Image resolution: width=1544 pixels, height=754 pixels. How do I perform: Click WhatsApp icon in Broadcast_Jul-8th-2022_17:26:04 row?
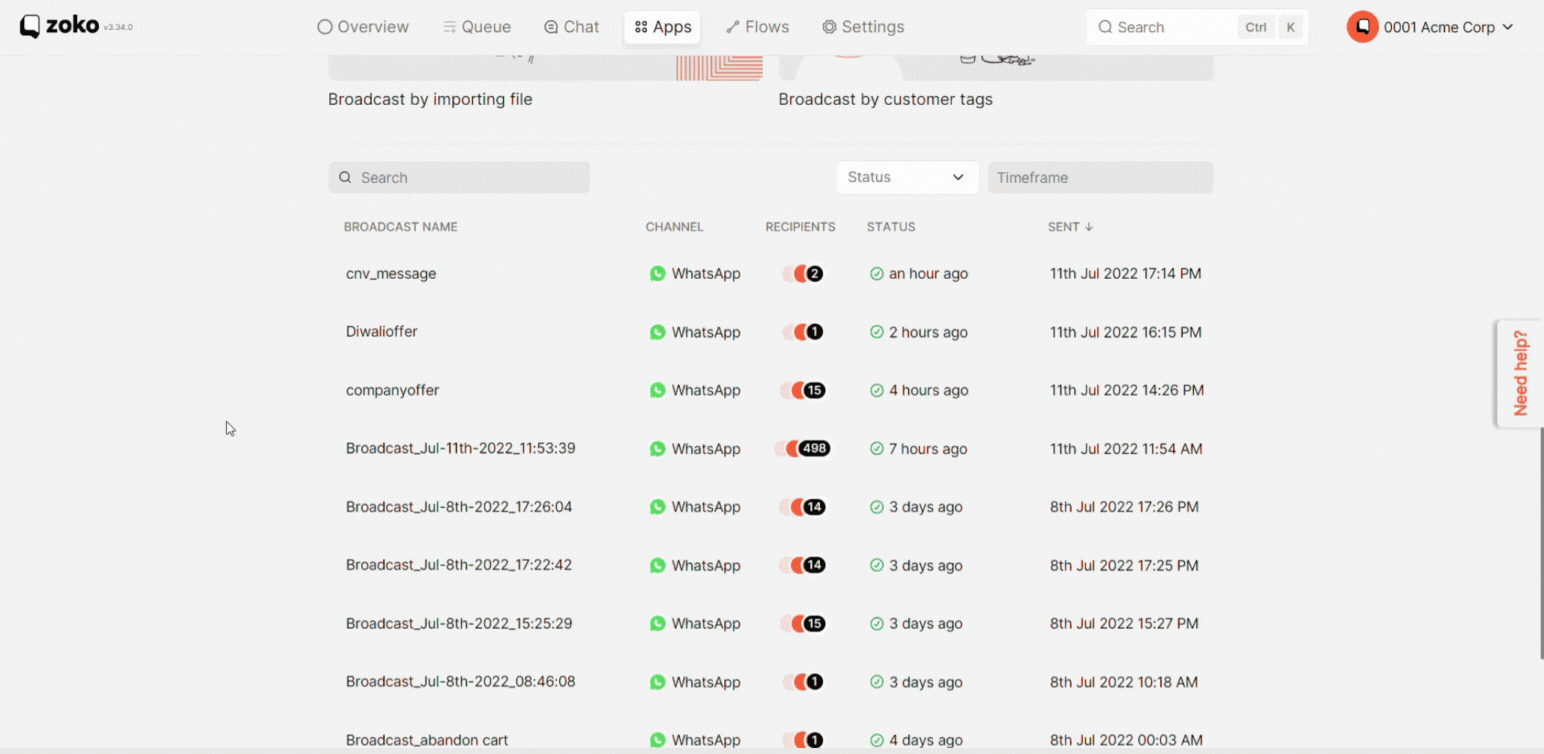click(657, 507)
